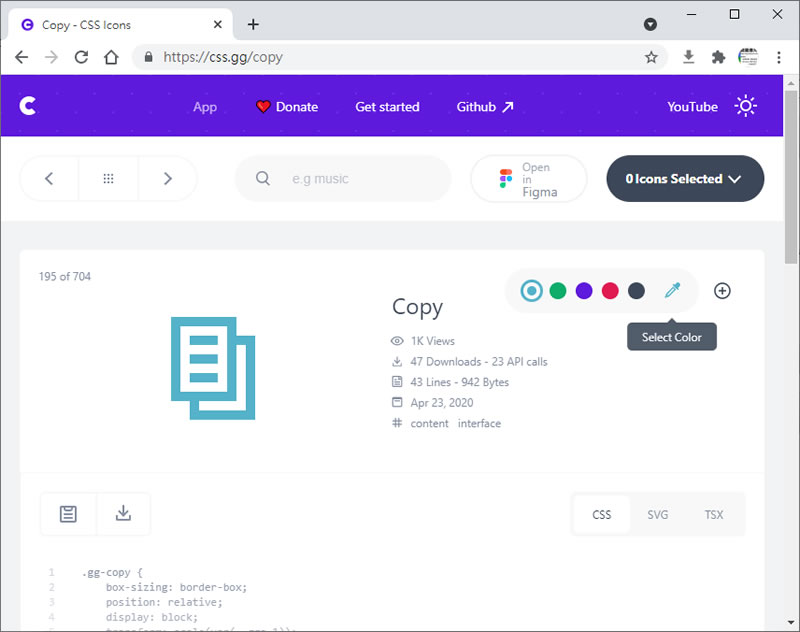The width and height of the screenshot is (800, 632).
Task: Click the site lock security icon
Action: 148,57
